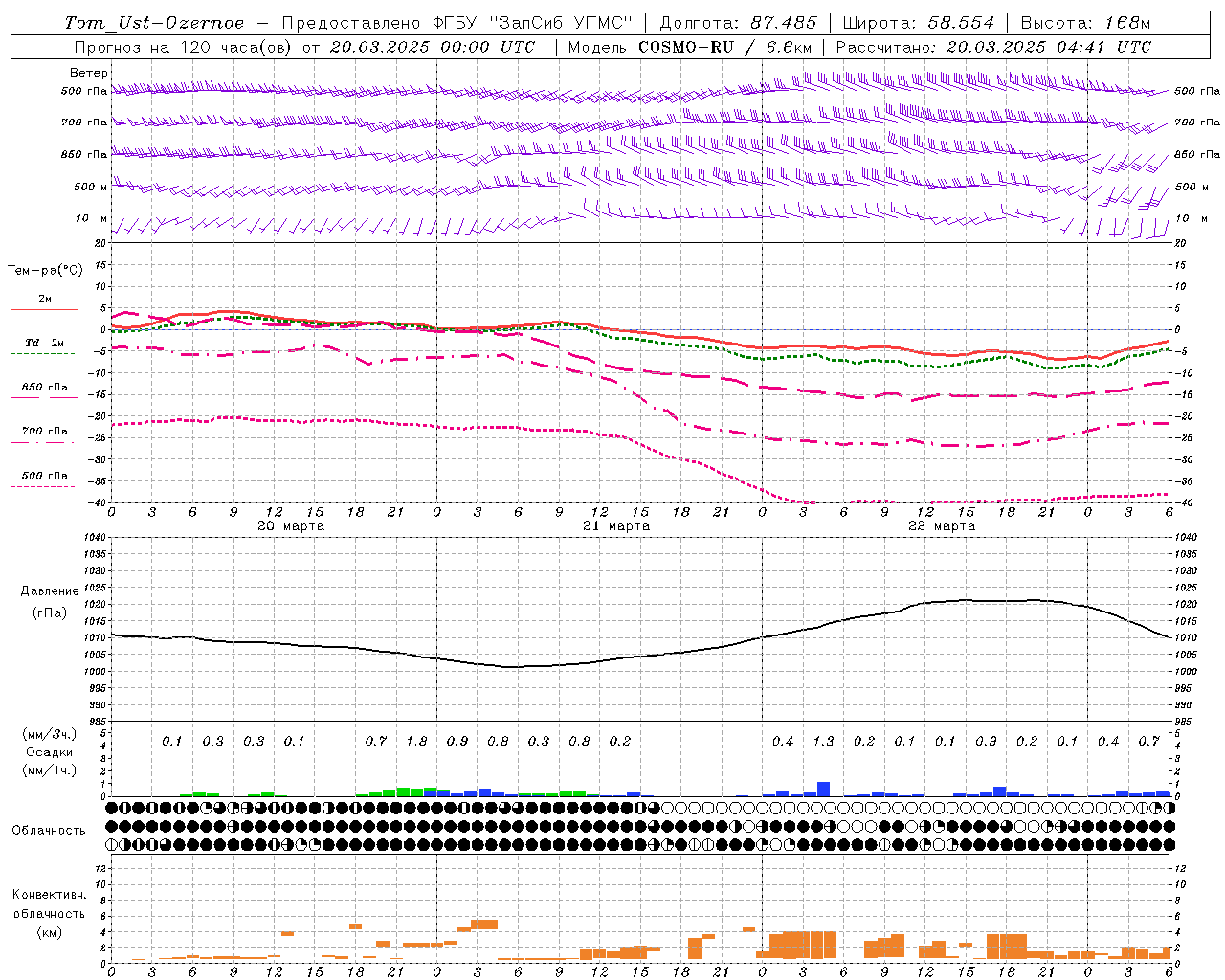
Task: Click the 1.3 precipitation value
Action: pos(823,741)
